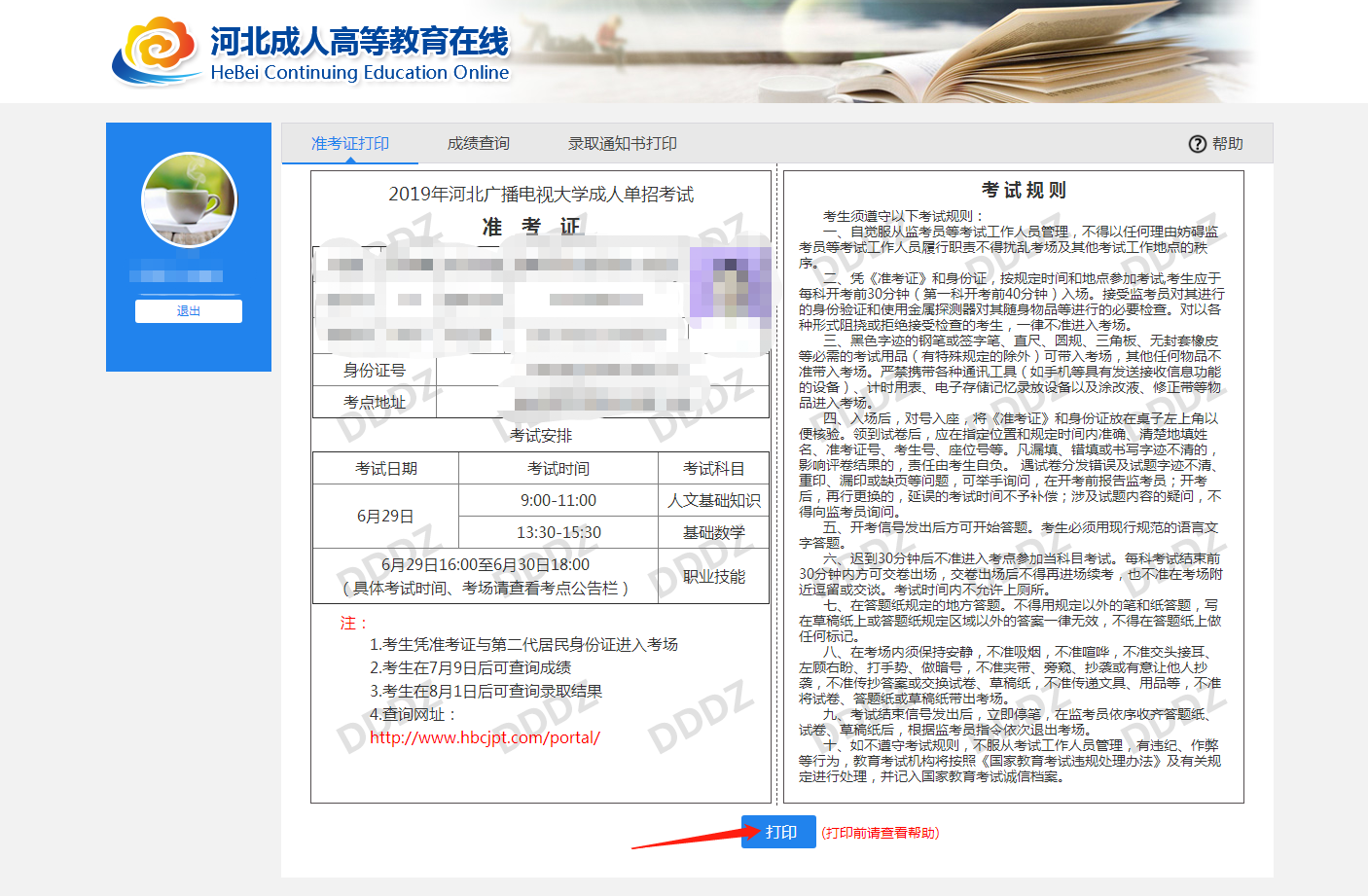The image size is (1368, 896).
Task: Open the 帮助 help link
Action: (1228, 144)
